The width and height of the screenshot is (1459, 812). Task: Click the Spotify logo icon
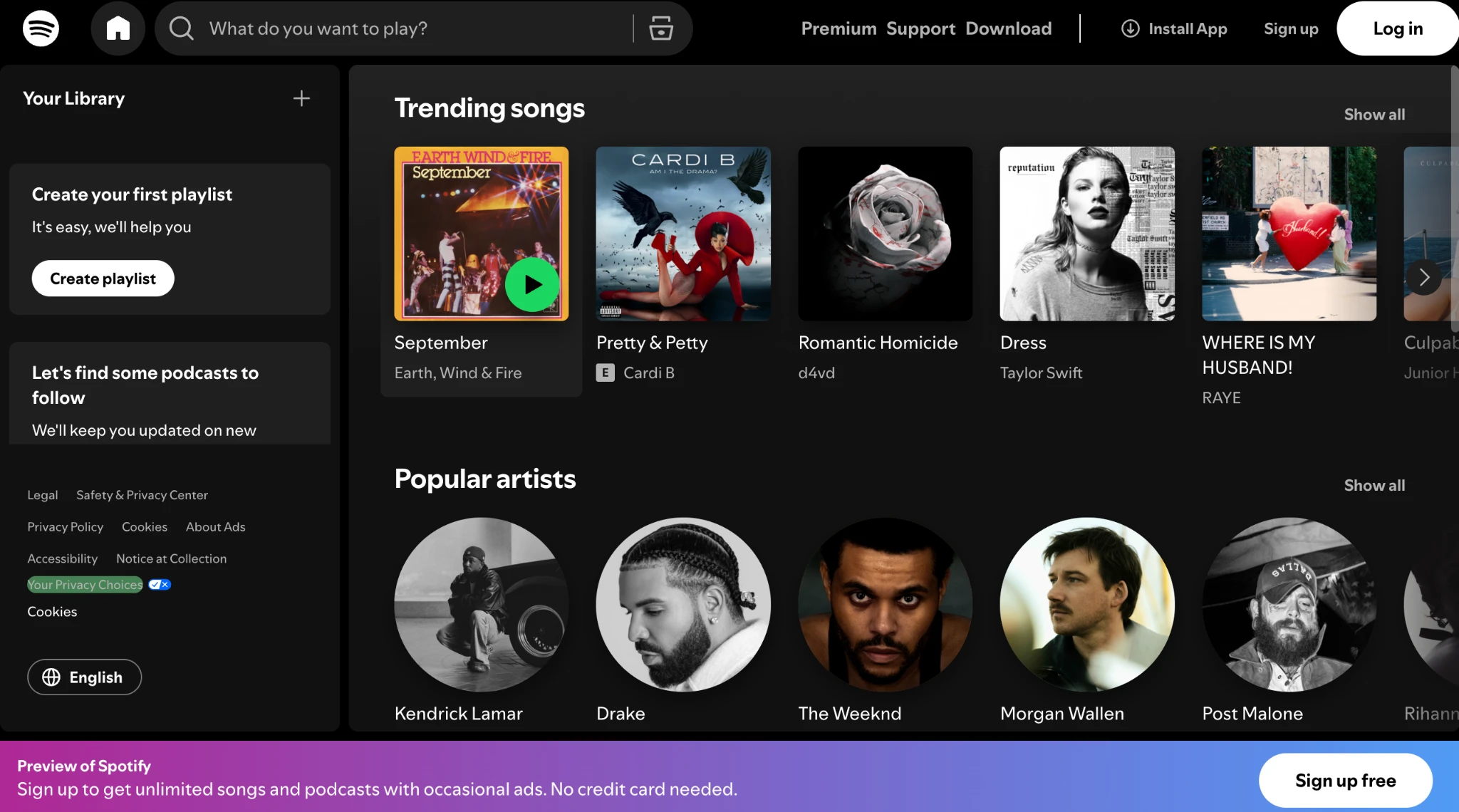click(x=41, y=28)
